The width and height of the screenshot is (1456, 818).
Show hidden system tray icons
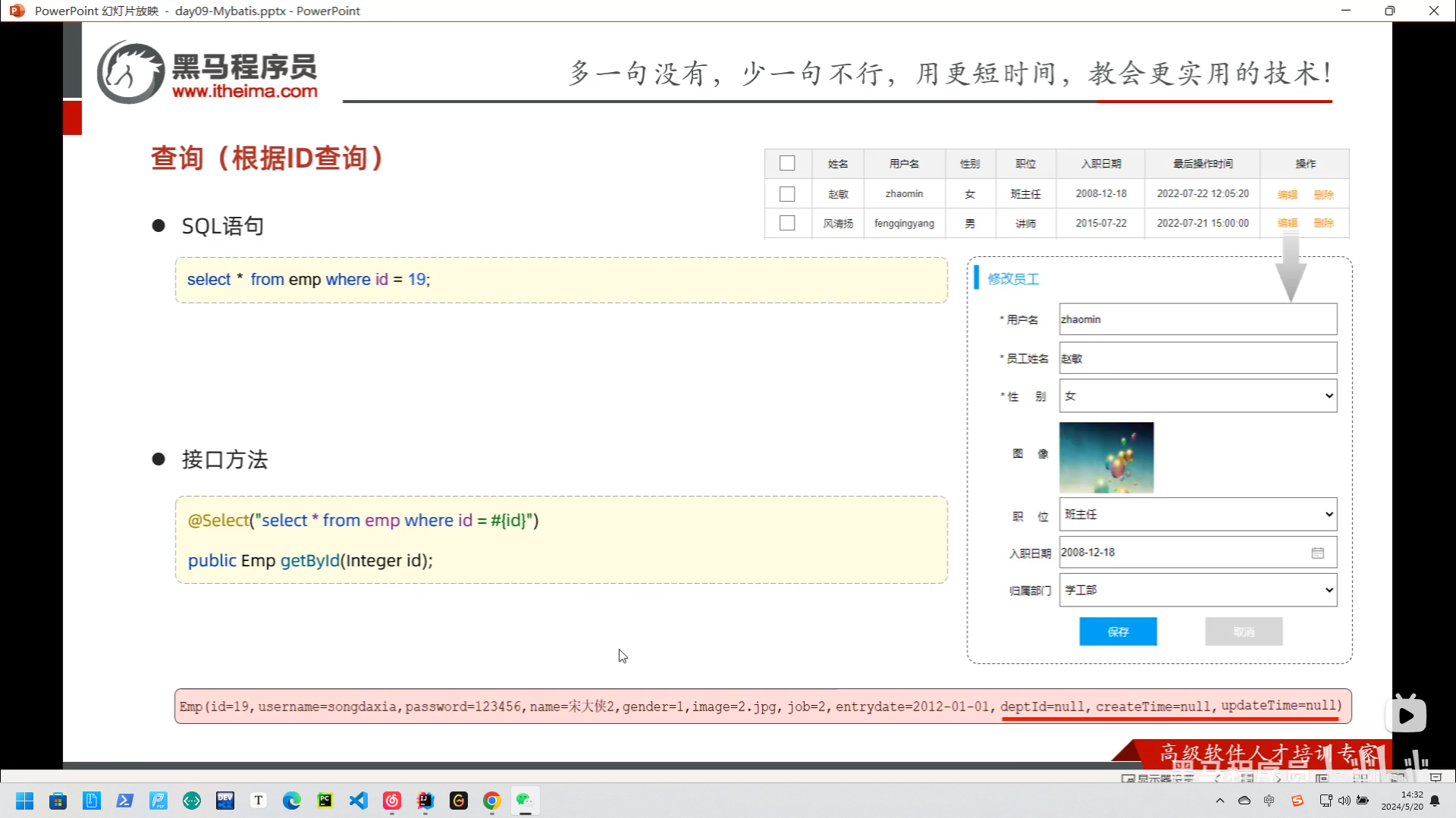pyautogui.click(x=1219, y=801)
